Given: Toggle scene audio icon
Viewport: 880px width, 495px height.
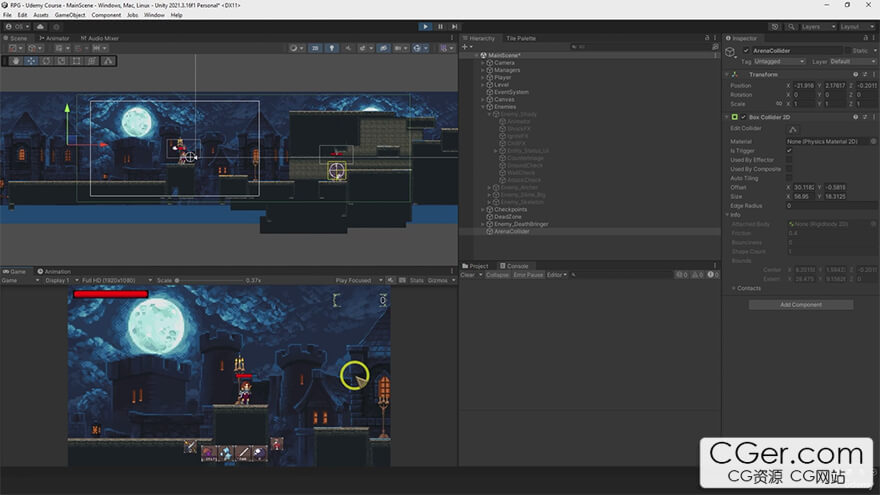Looking at the screenshot, I should (x=348, y=48).
